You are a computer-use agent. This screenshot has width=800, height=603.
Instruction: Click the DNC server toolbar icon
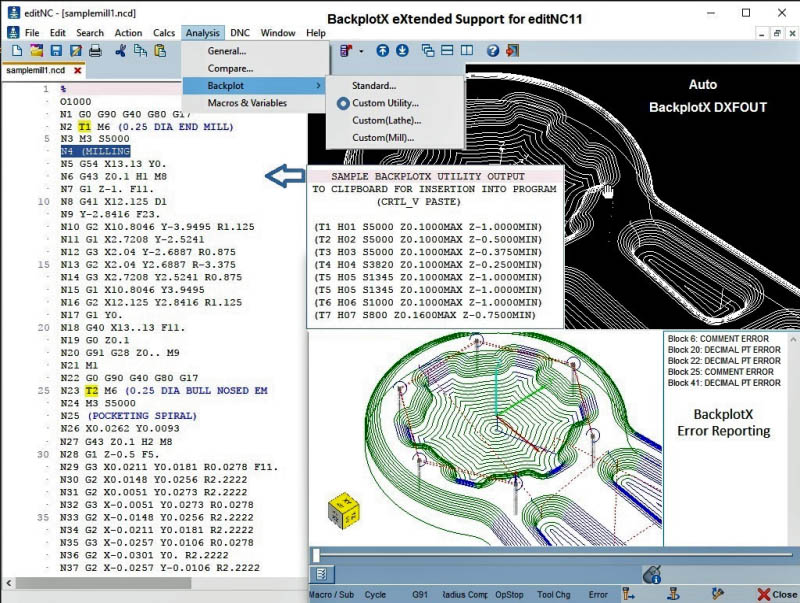346,51
